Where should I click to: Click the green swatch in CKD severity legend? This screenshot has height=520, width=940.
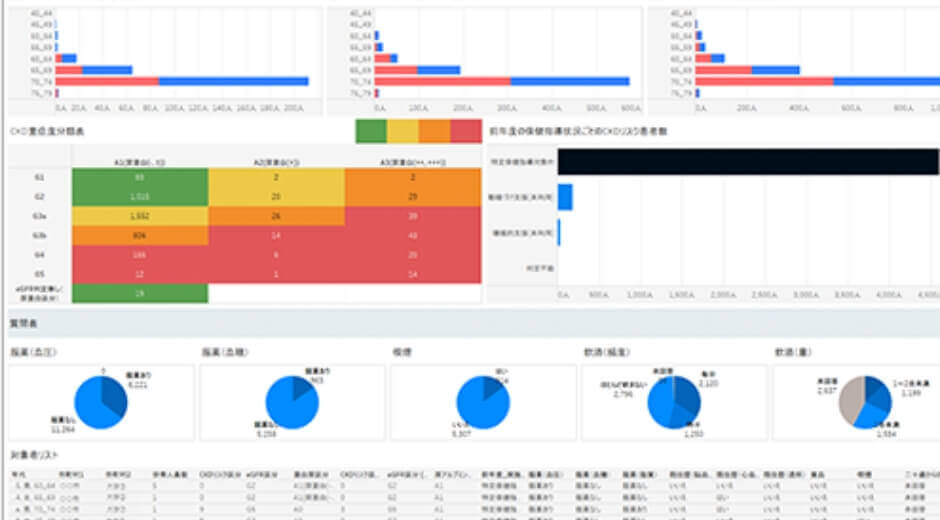pos(371,131)
